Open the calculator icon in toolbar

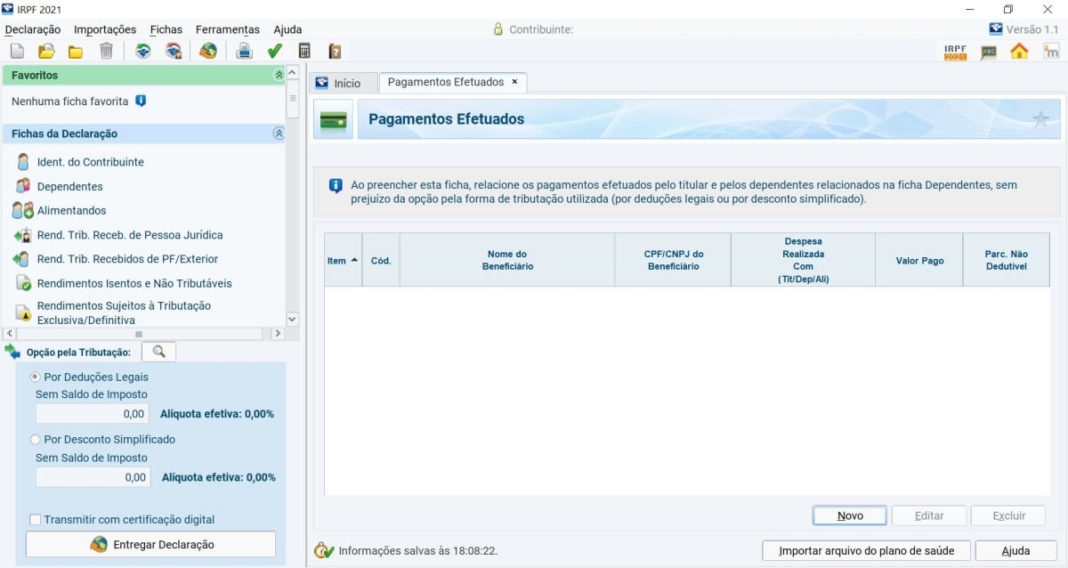point(304,51)
